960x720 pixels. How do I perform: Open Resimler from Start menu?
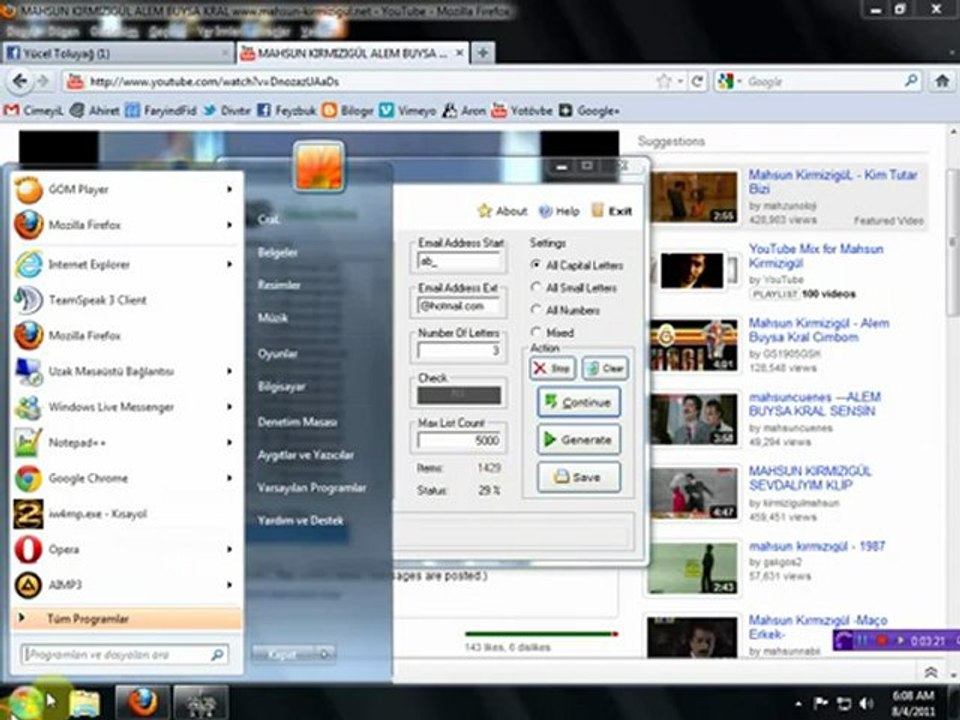tap(279, 285)
